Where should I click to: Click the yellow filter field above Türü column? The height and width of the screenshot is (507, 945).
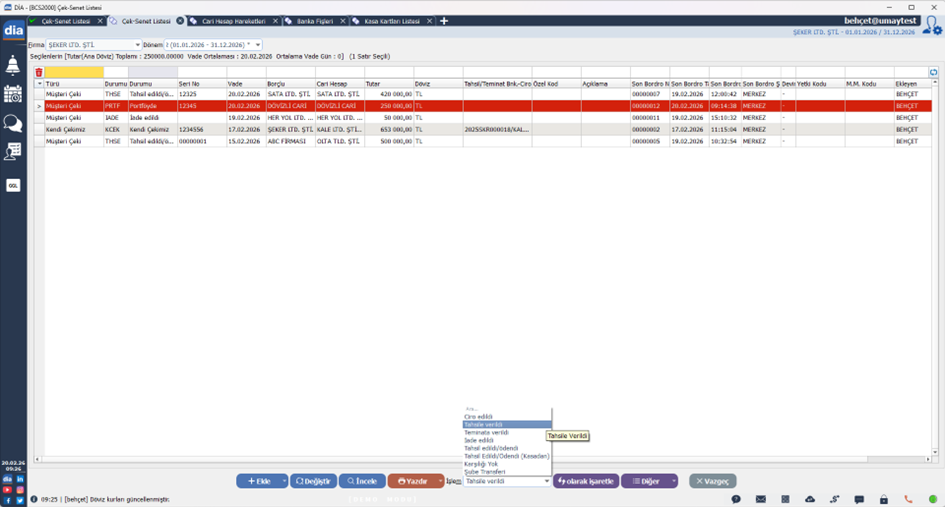pos(74,72)
